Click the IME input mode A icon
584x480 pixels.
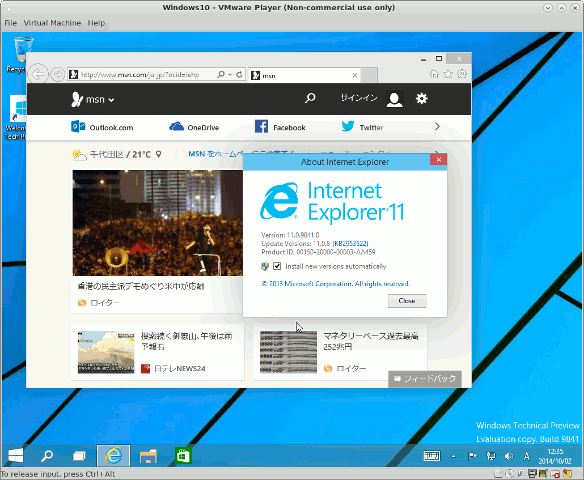click(526, 456)
